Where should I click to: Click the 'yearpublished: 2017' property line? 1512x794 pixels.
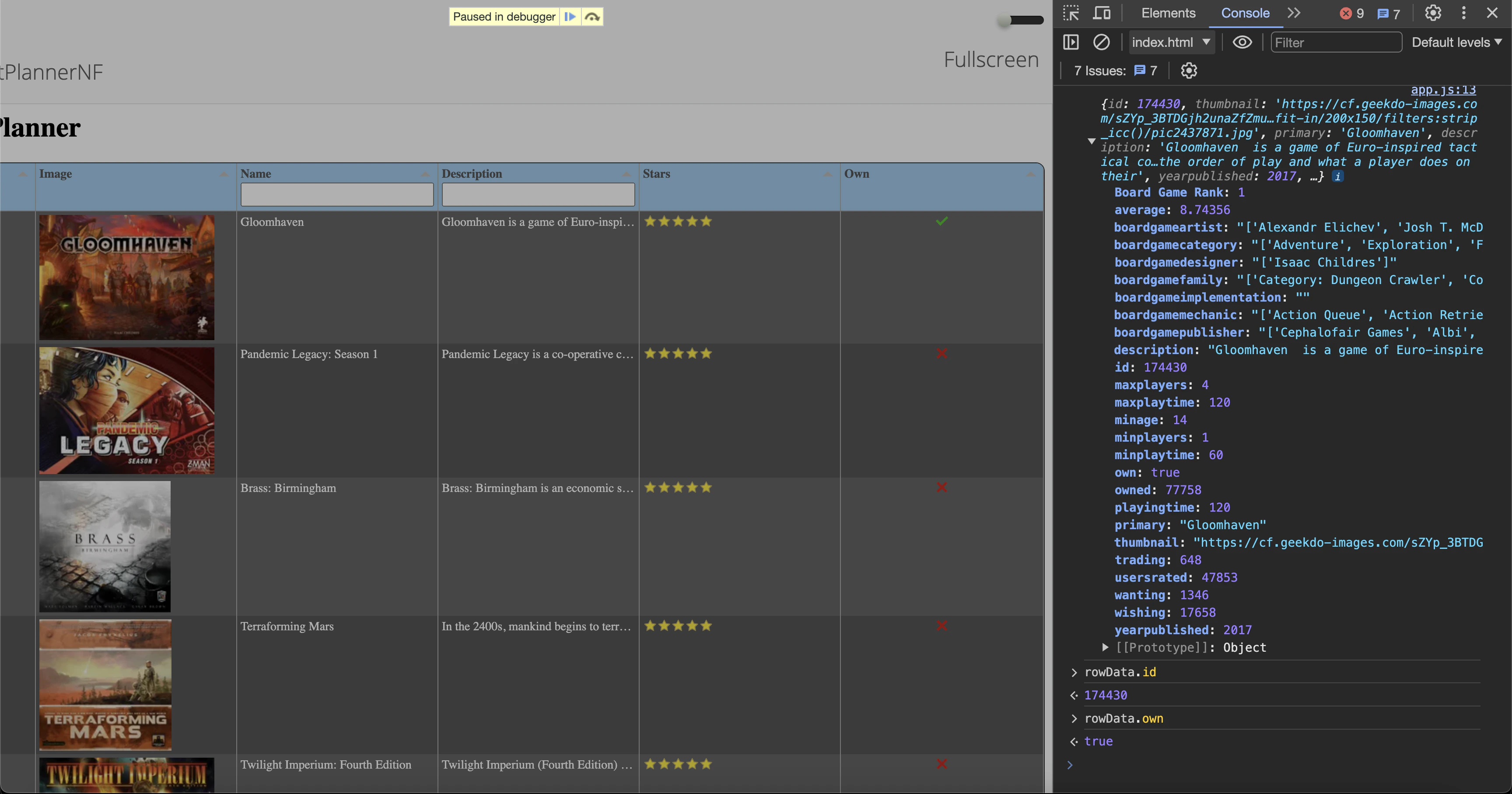coord(1183,630)
